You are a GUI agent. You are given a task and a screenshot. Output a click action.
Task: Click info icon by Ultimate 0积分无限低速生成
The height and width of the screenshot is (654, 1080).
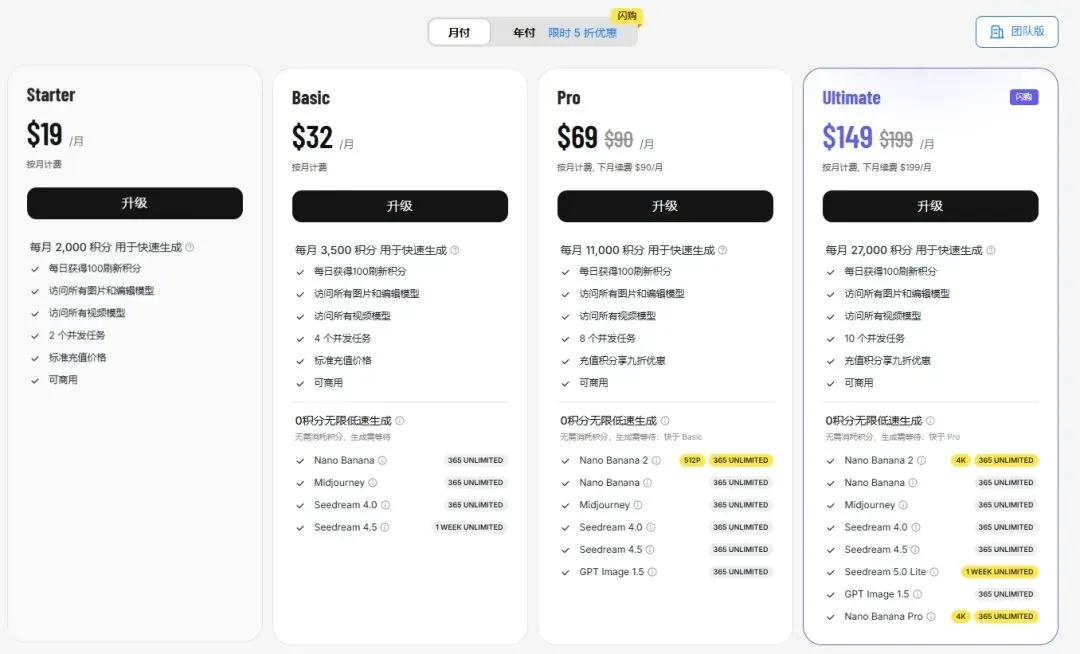click(930, 421)
